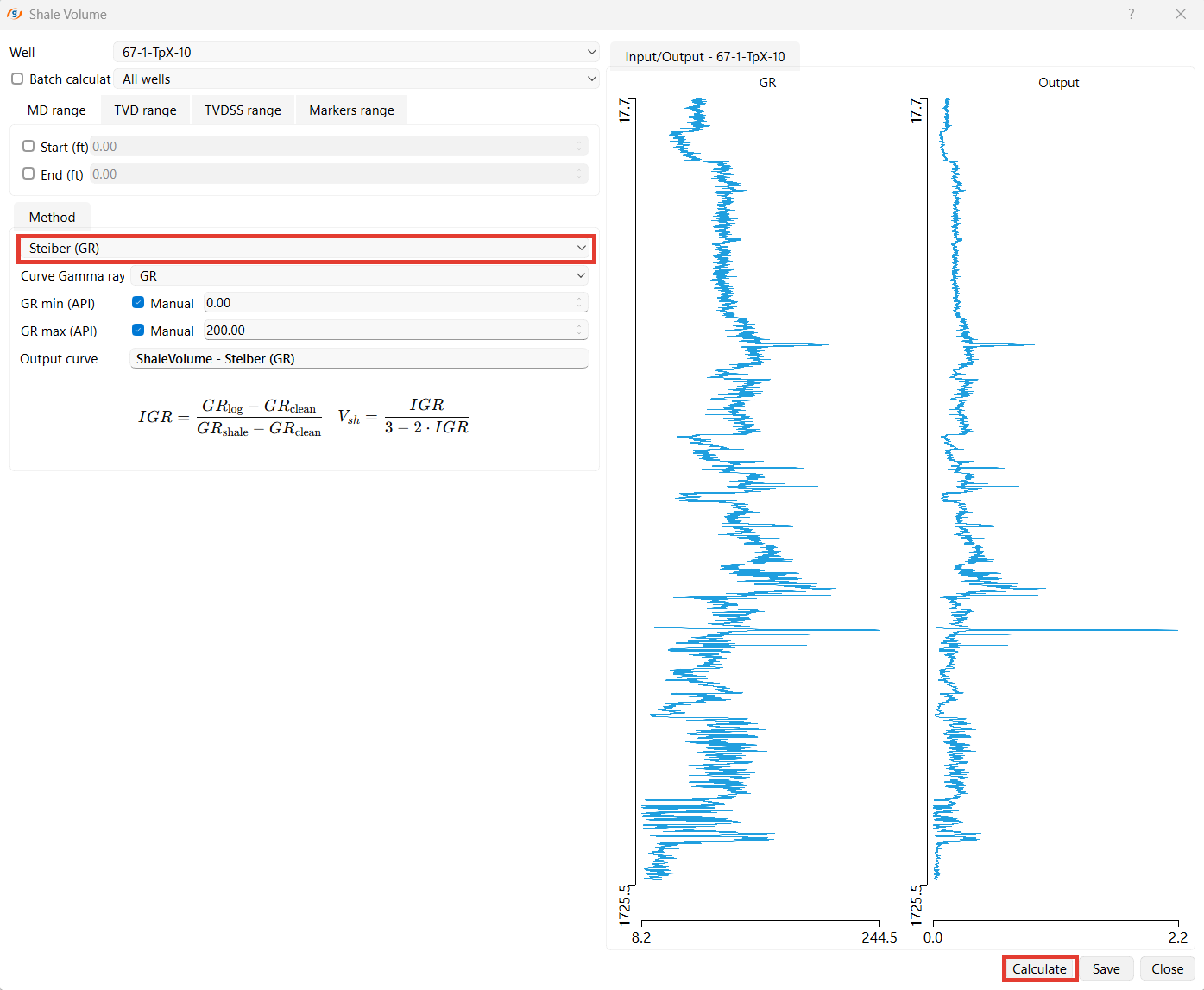Enable the Start (ft) checkbox

click(28, 146)
